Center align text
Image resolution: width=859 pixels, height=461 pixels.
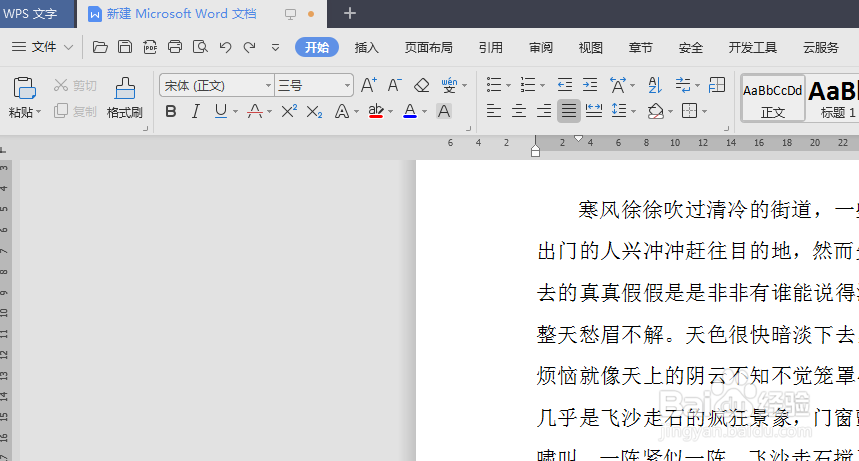519,111
